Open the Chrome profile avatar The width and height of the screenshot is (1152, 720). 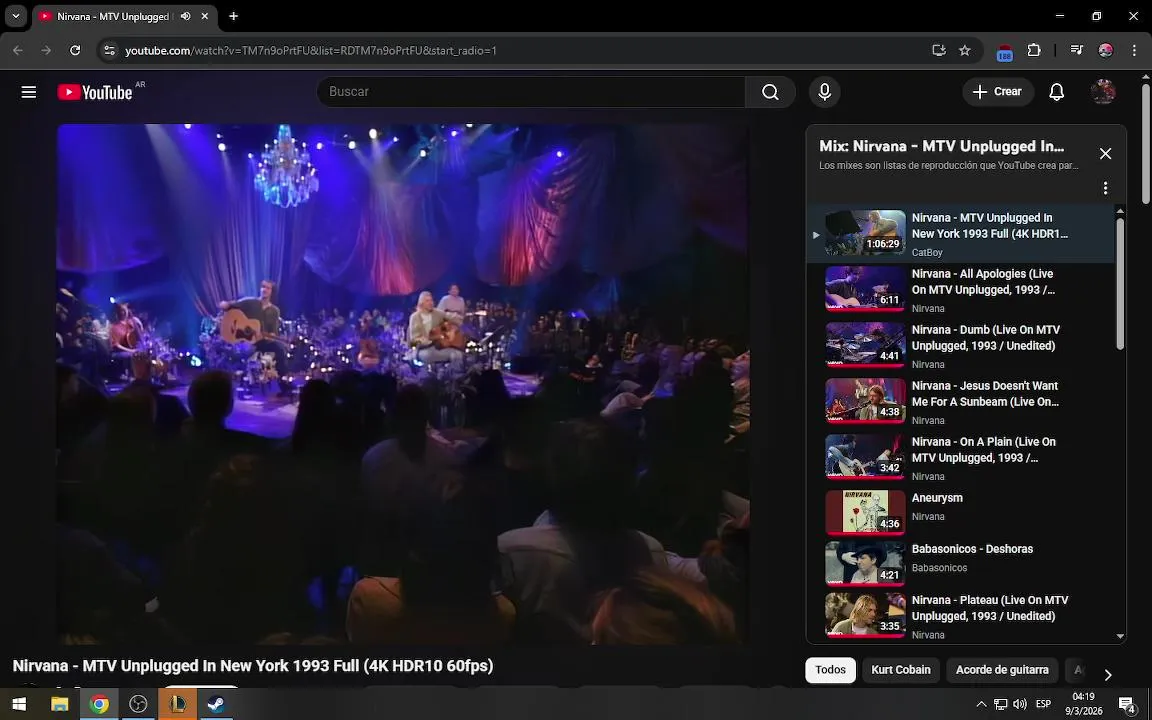pos(1105,50)
